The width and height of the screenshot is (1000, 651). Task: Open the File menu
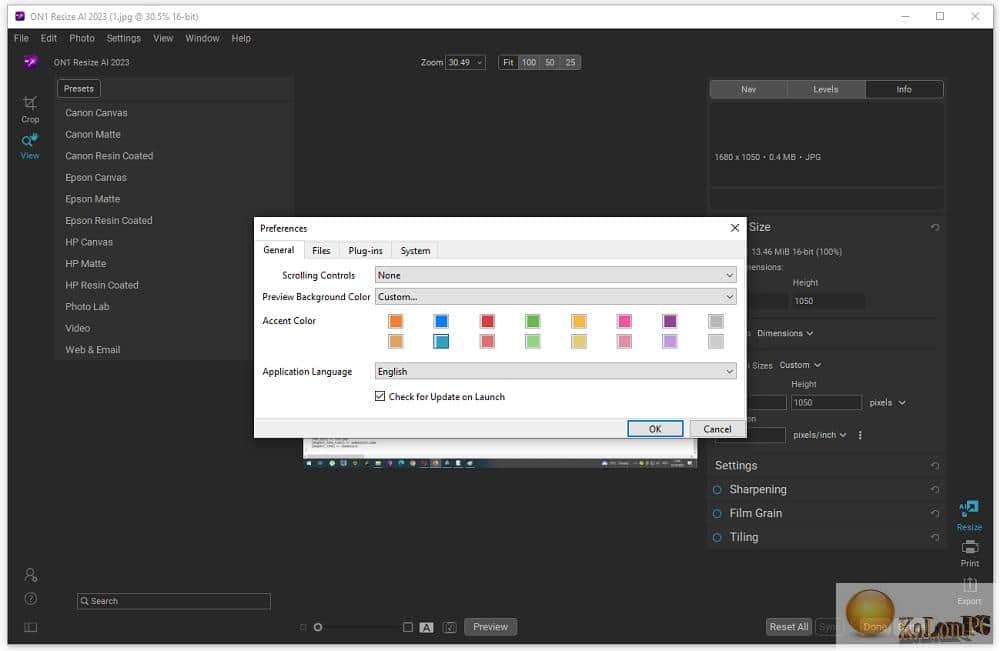[21, 38]
